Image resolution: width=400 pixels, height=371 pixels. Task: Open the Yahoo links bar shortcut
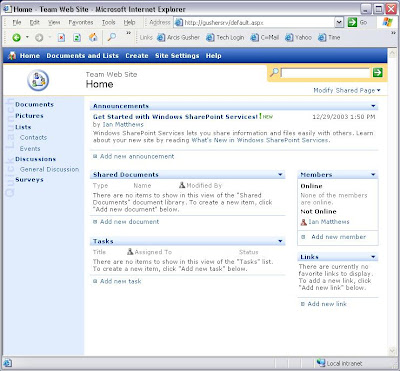299,38
